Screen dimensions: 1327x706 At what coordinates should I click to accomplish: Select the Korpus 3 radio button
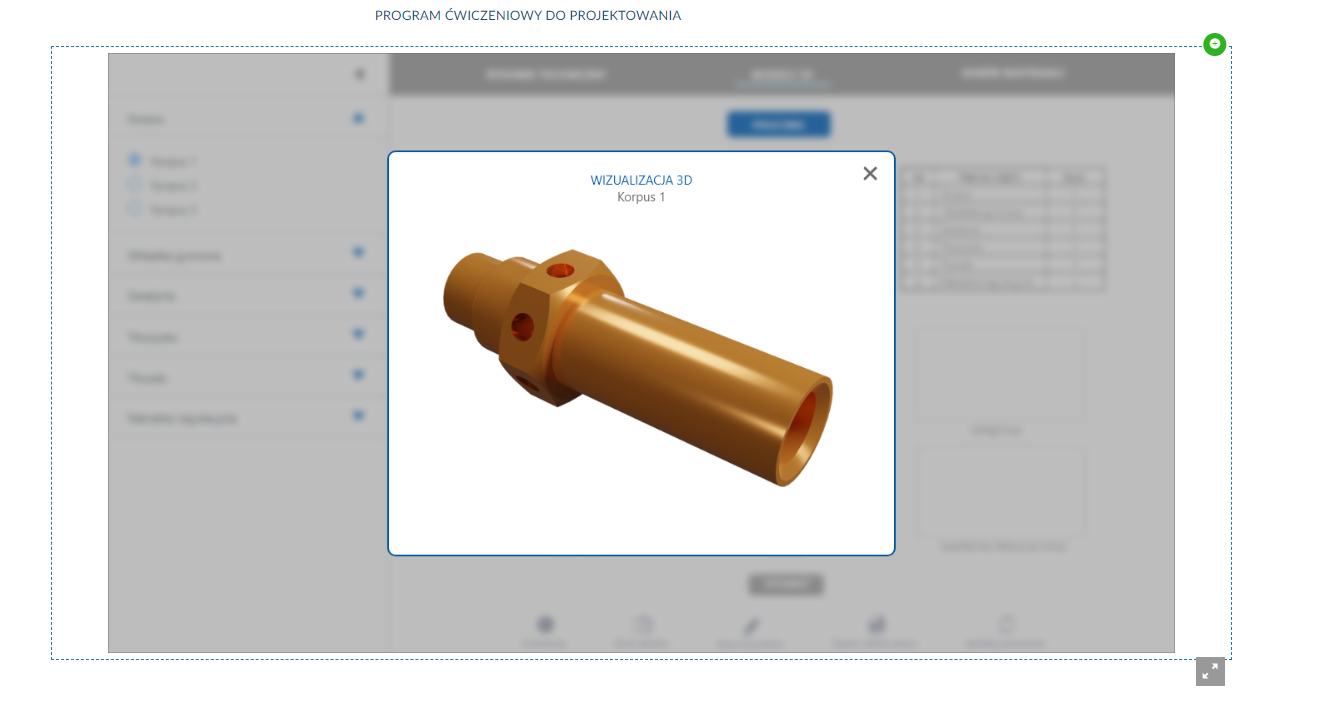(x=135, y=209)
